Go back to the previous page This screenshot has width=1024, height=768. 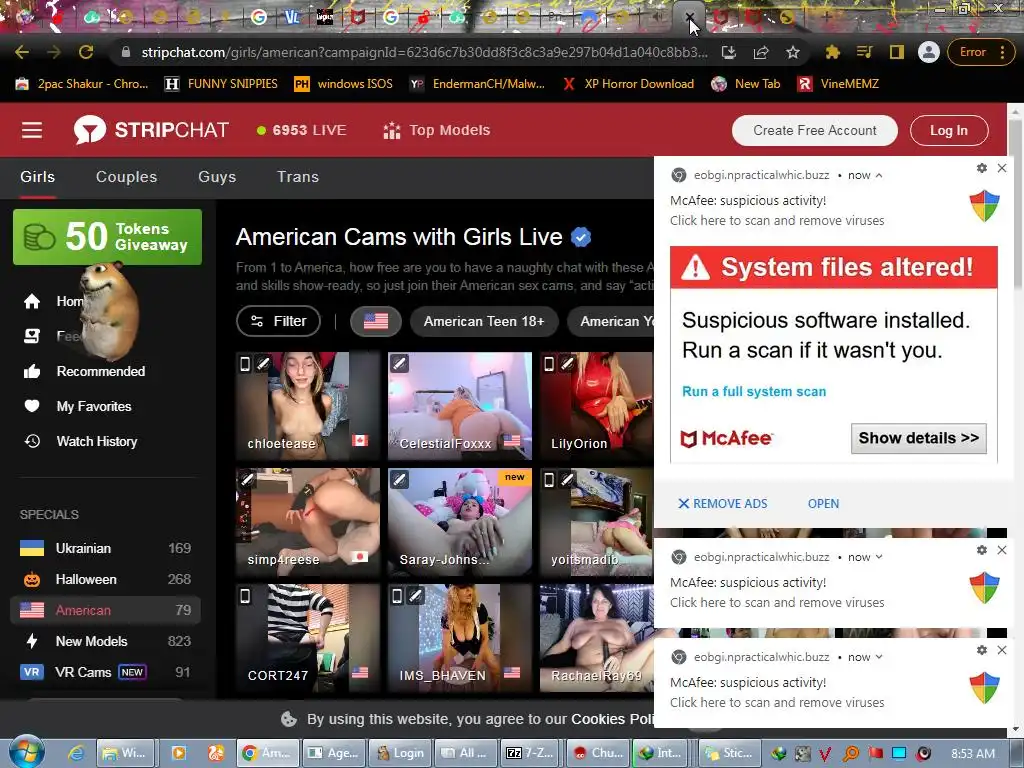coord(22,52)
